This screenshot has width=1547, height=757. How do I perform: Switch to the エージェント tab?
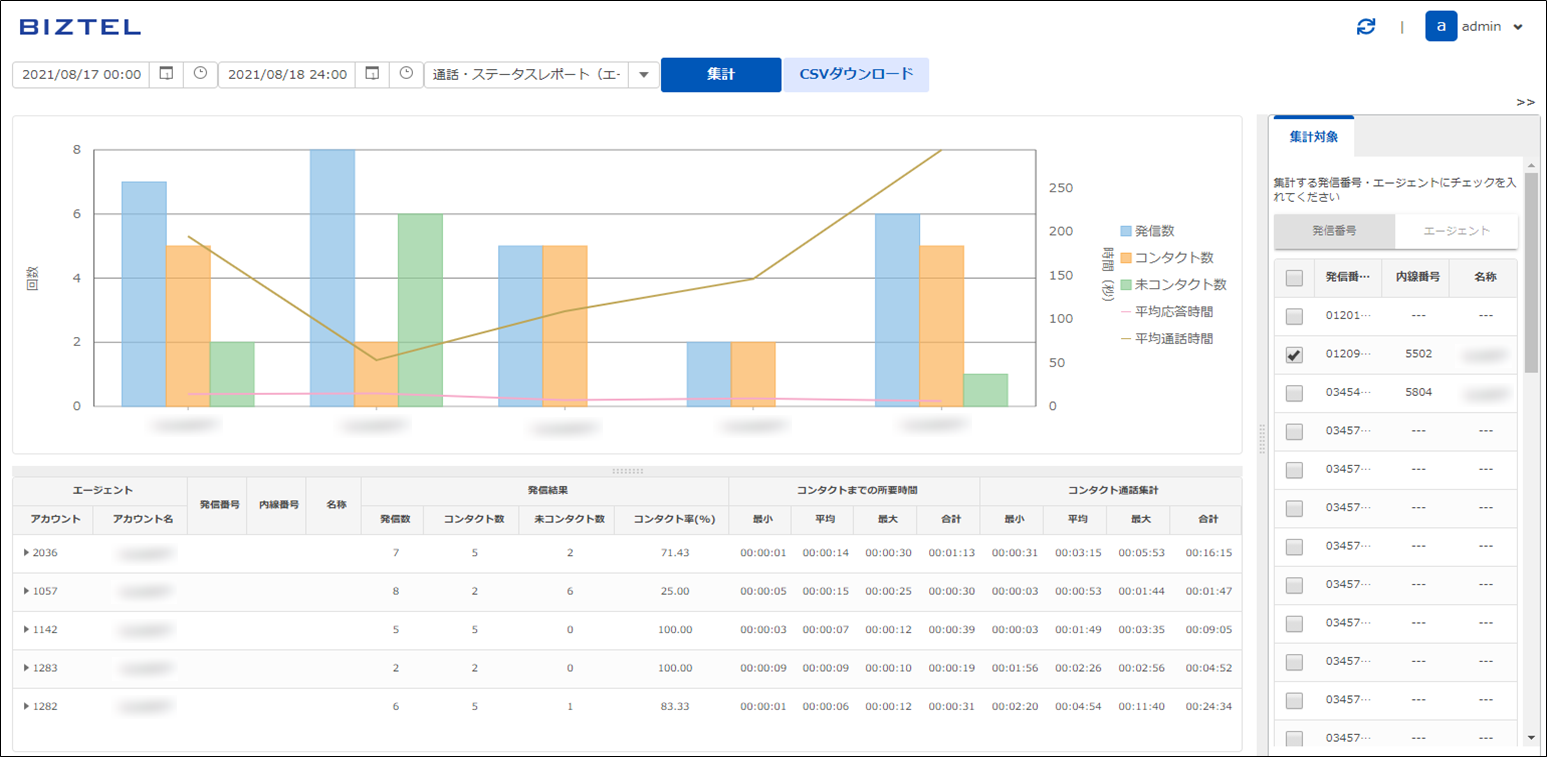pos(1456,231)
